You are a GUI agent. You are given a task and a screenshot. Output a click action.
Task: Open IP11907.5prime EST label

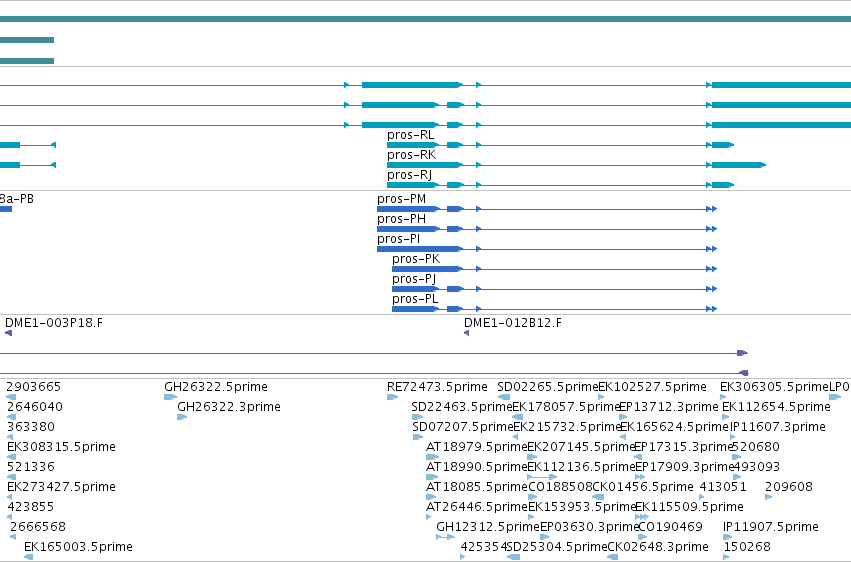771,527
